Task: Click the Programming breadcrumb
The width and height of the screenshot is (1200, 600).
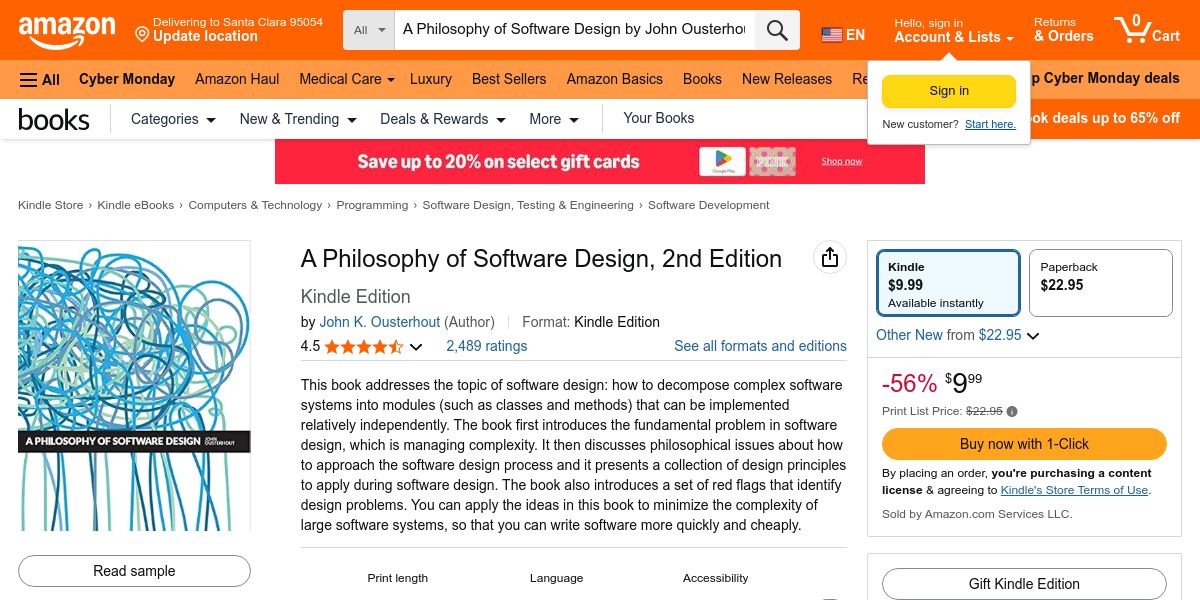Action: 372,205
